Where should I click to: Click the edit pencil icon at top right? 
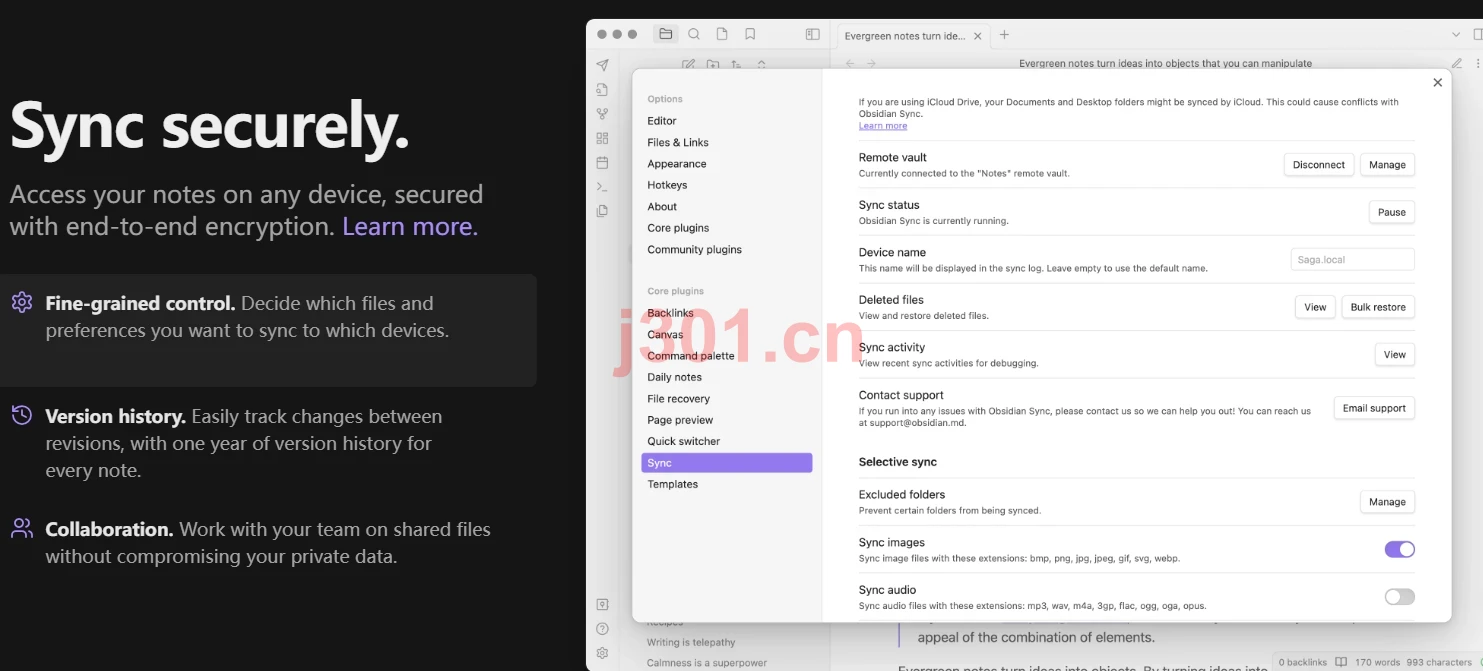(x=1457, y=63)
